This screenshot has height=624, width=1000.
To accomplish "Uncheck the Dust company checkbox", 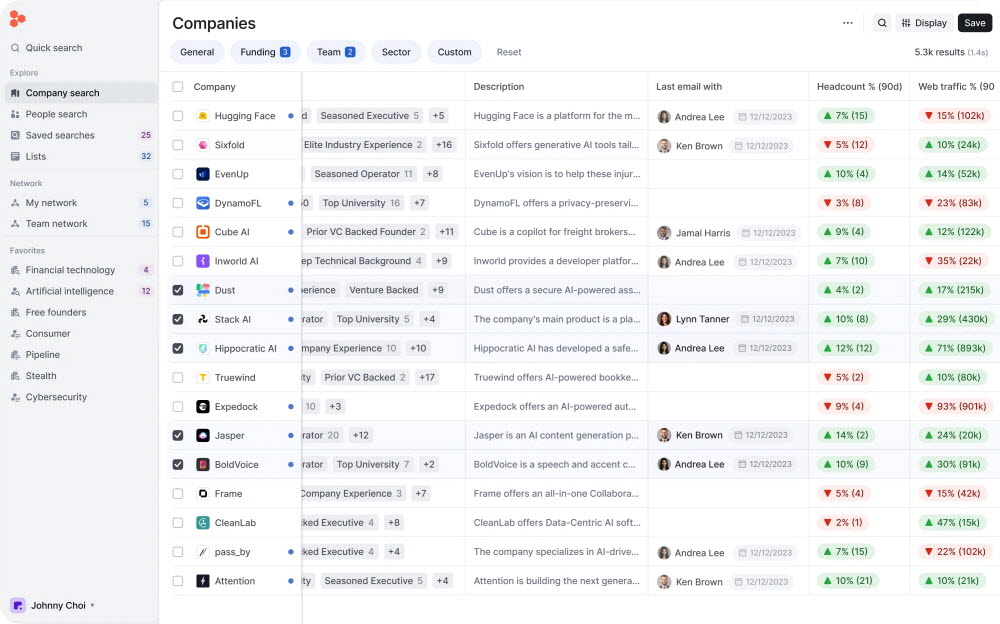I will point(178,291).
